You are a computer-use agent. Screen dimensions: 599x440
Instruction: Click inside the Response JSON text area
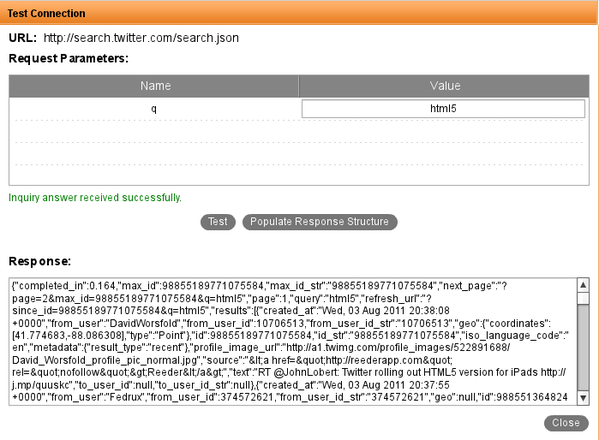(293, 341)
